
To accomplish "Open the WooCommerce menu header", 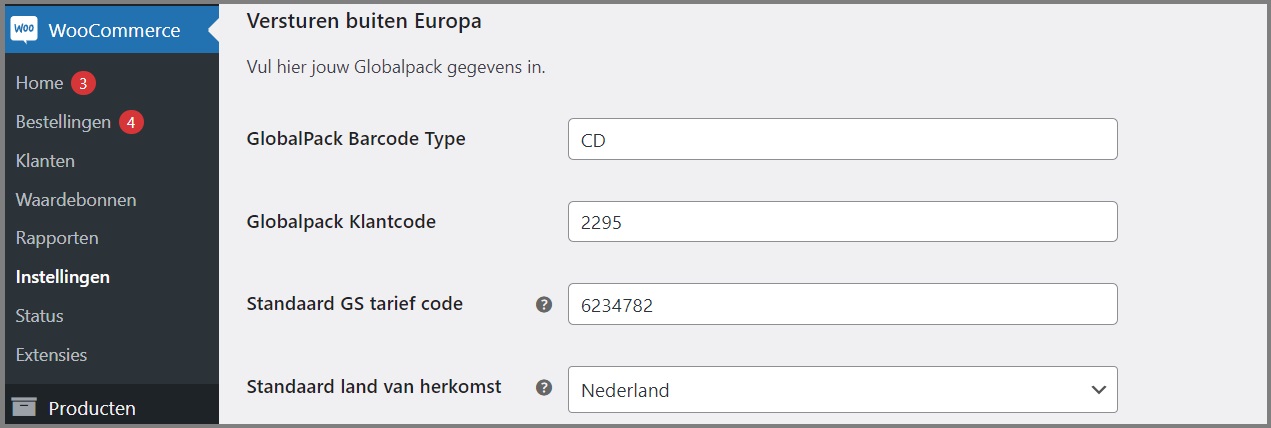I will click(110, 30).
